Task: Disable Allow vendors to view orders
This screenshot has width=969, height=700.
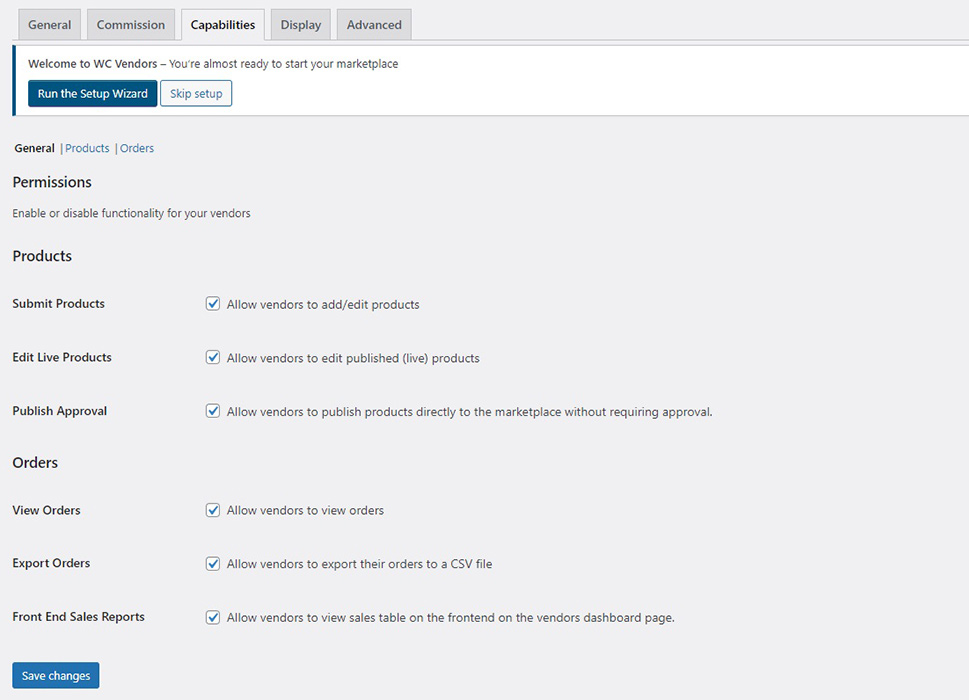Action: click(213, 510)
